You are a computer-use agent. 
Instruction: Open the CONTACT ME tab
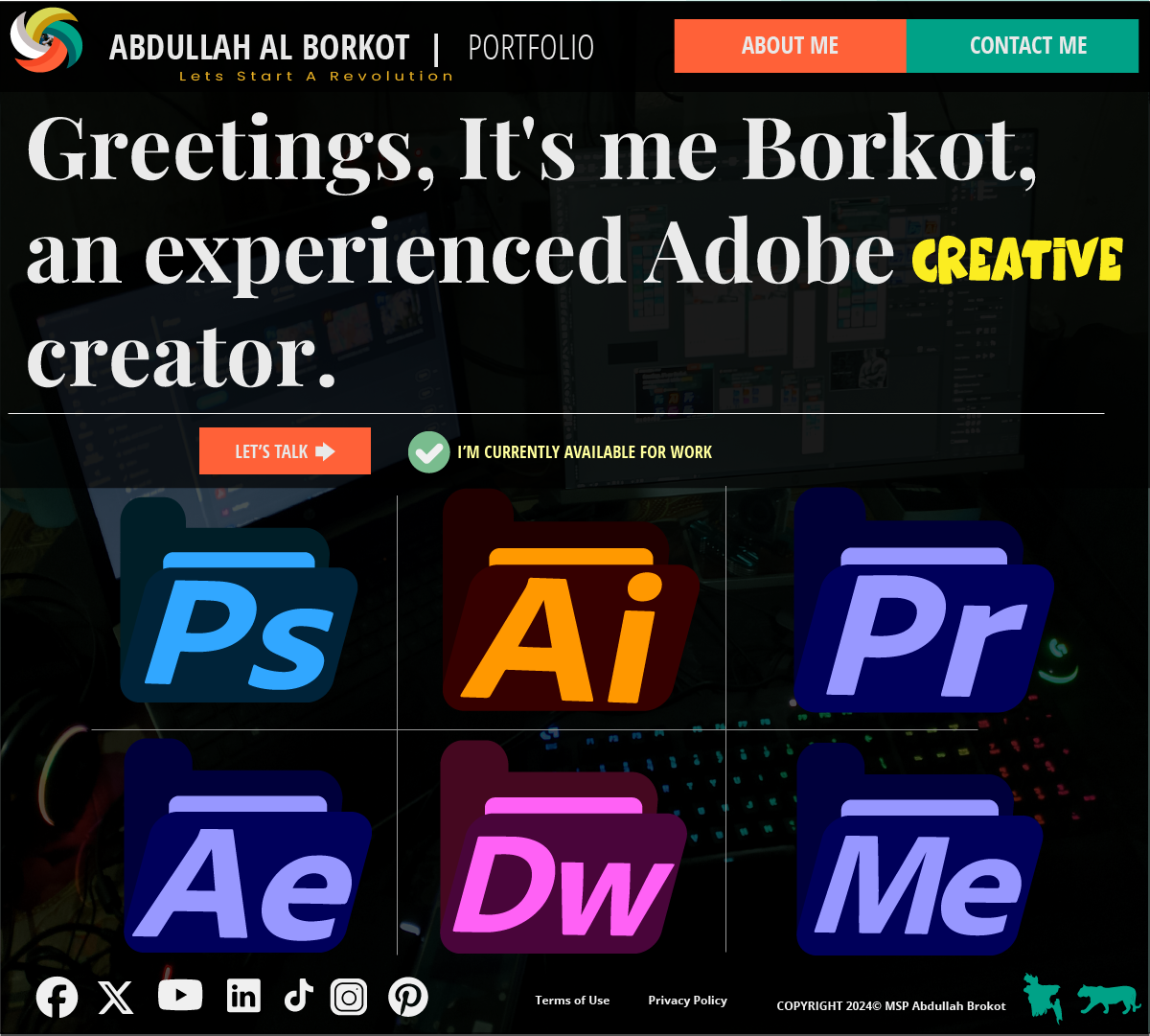point(1022,46)
